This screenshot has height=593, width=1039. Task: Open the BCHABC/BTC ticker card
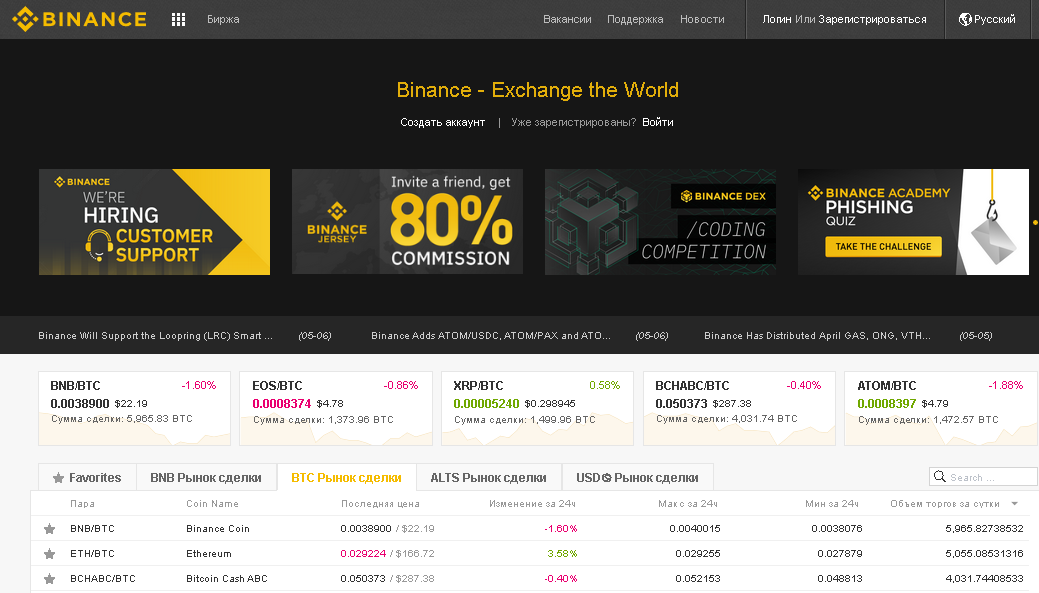click(x=739, y=408)
